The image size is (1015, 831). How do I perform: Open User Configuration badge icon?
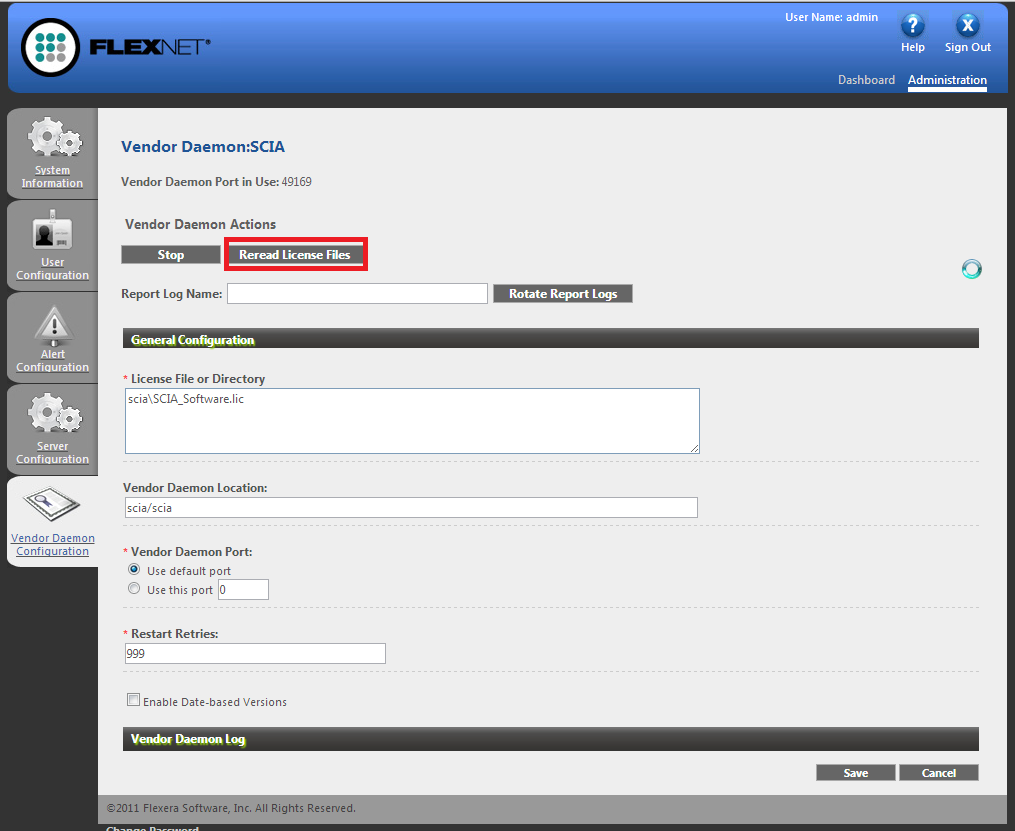[x=52, y=232]
